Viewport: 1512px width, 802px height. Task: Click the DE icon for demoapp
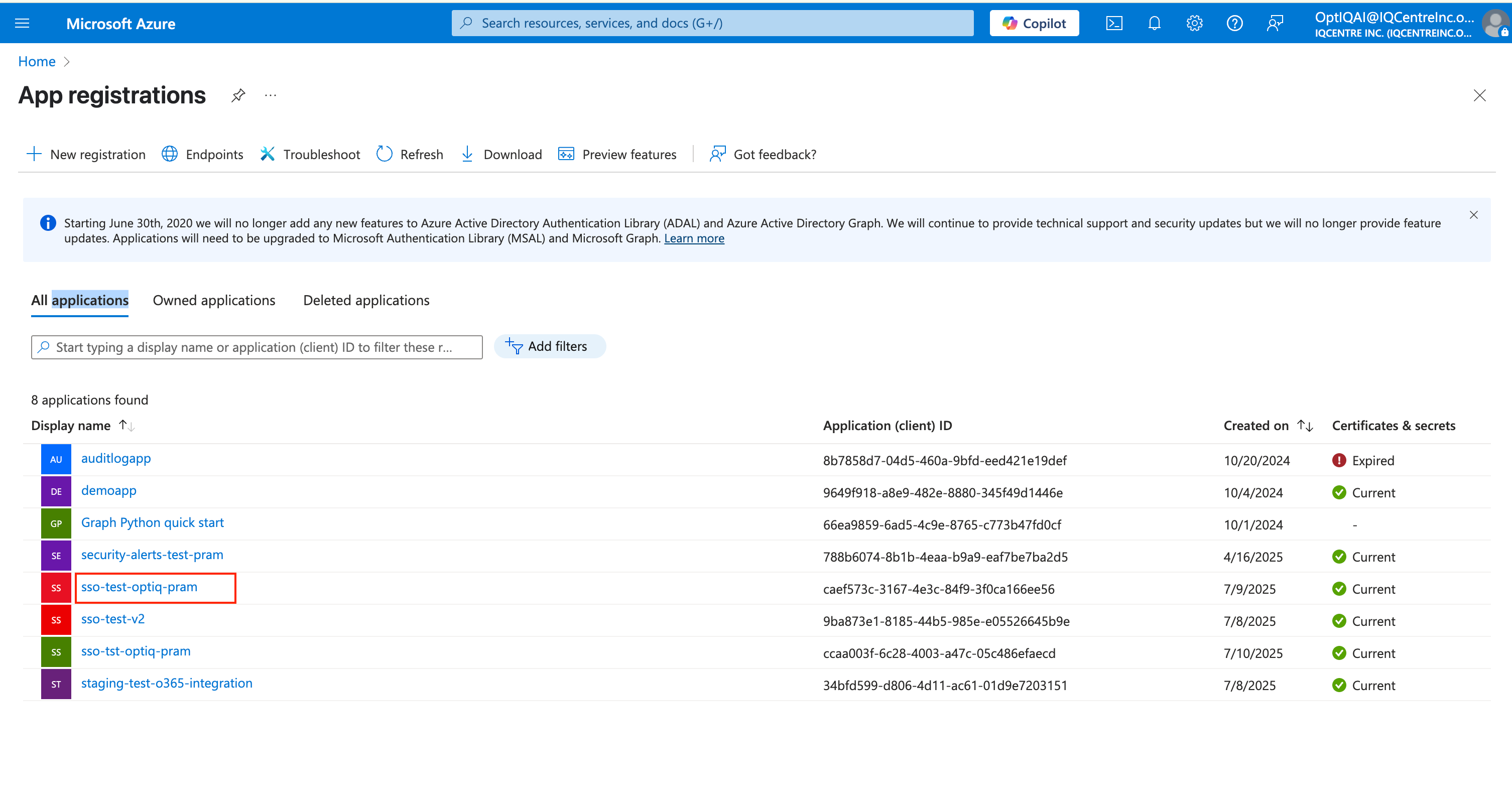coord(56,492)
